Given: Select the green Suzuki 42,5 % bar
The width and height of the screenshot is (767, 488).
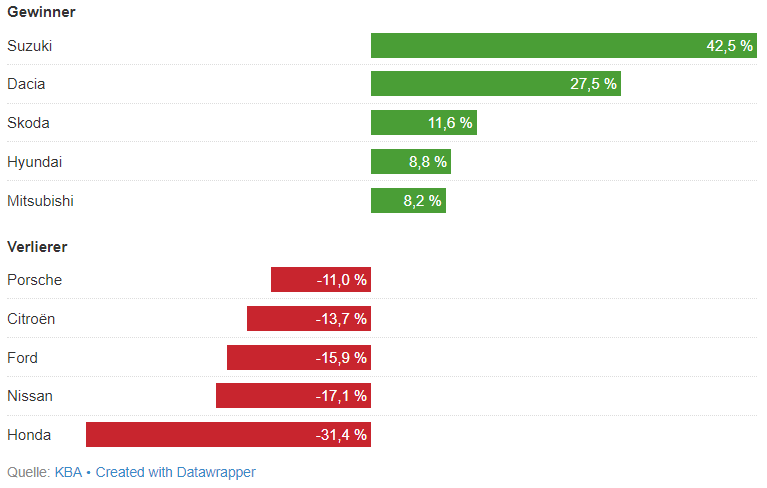Looking at the screenshot, I should [563, 46].
